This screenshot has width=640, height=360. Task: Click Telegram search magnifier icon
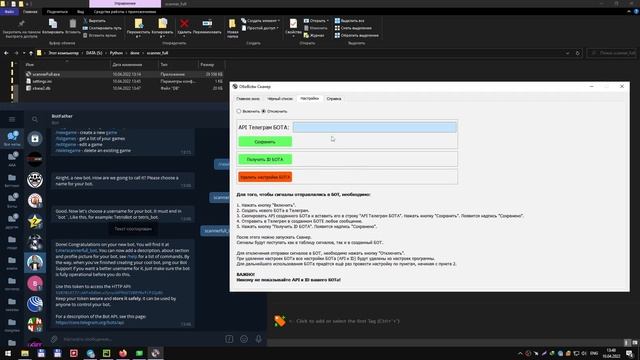[x=35, y=119]
